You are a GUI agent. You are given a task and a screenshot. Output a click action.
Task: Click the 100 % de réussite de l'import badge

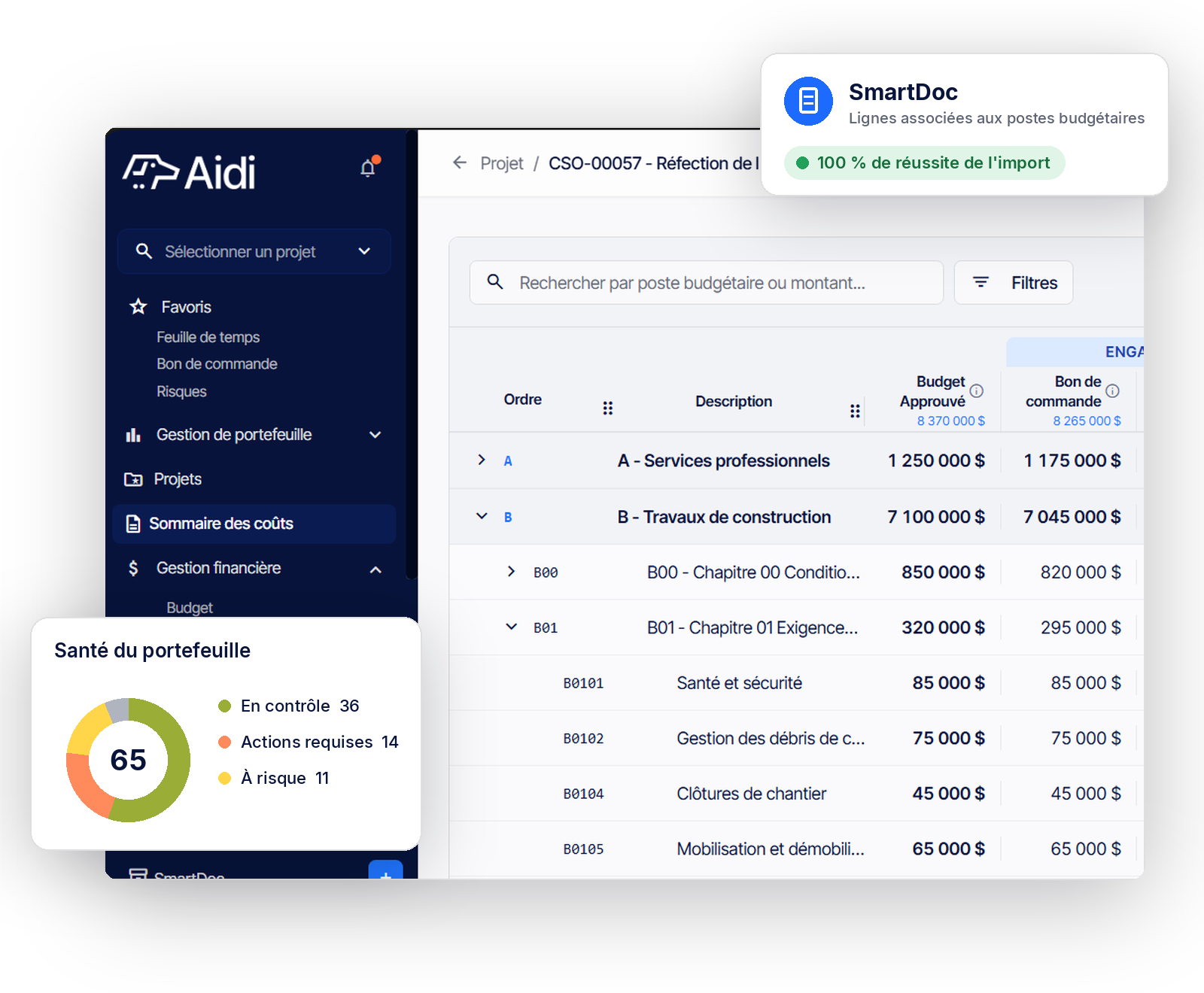[924, 162]
